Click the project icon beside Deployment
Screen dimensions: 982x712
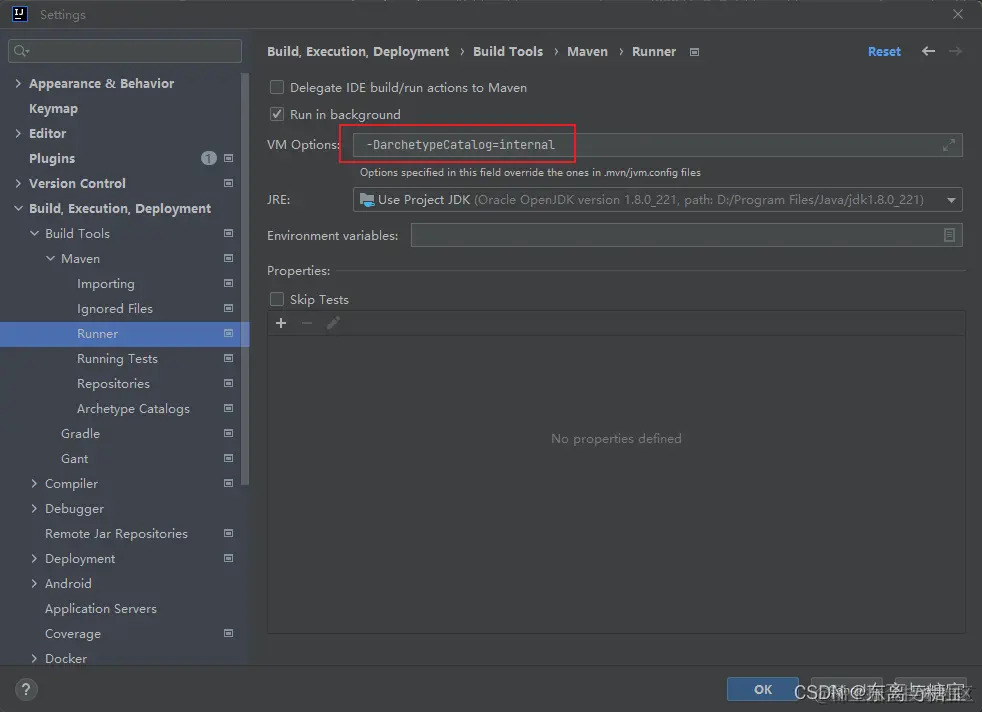[x=229, y=559]
